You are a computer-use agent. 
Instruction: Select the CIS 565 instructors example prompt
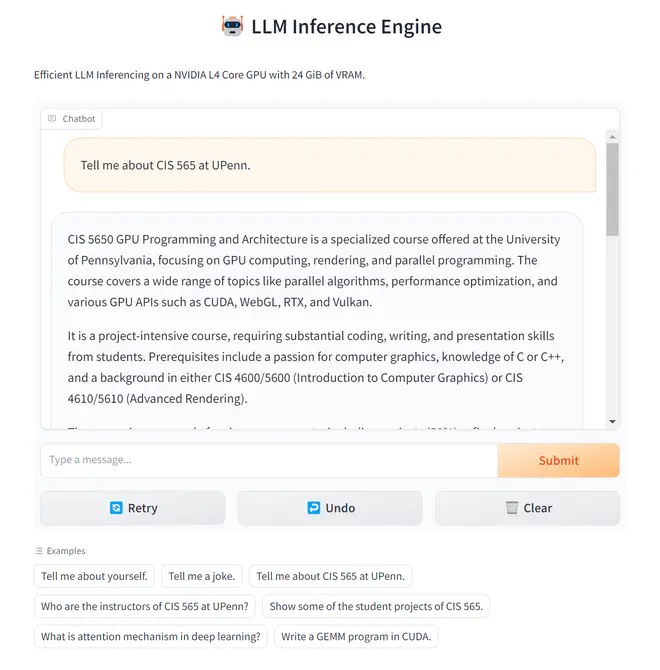tap(145, 606)
